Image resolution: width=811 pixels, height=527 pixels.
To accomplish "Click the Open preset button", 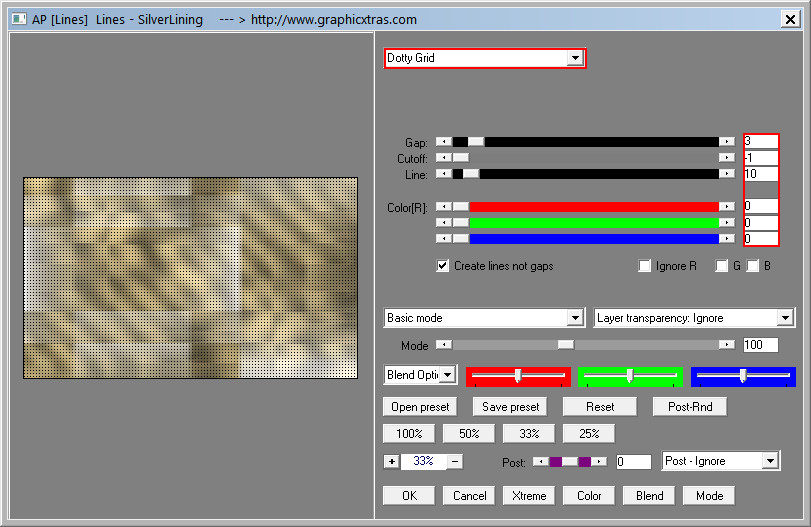I will coord(419,407).
